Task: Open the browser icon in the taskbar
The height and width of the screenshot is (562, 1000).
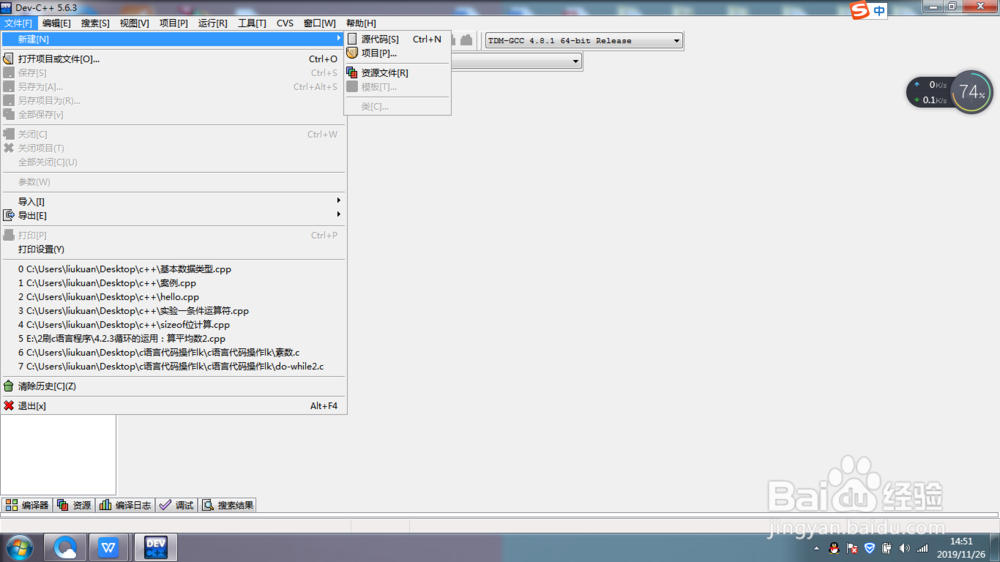Action: coord(65,547)
